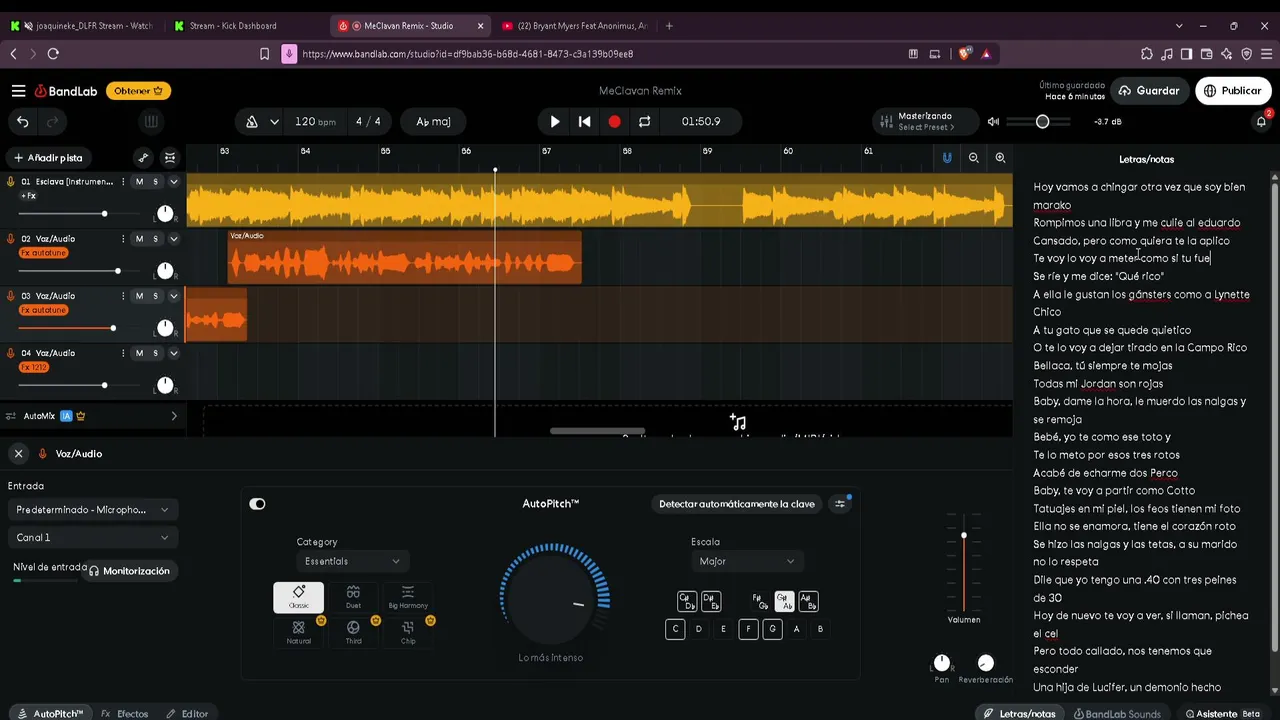Click the master volume speaker icon

click(993, 122)
